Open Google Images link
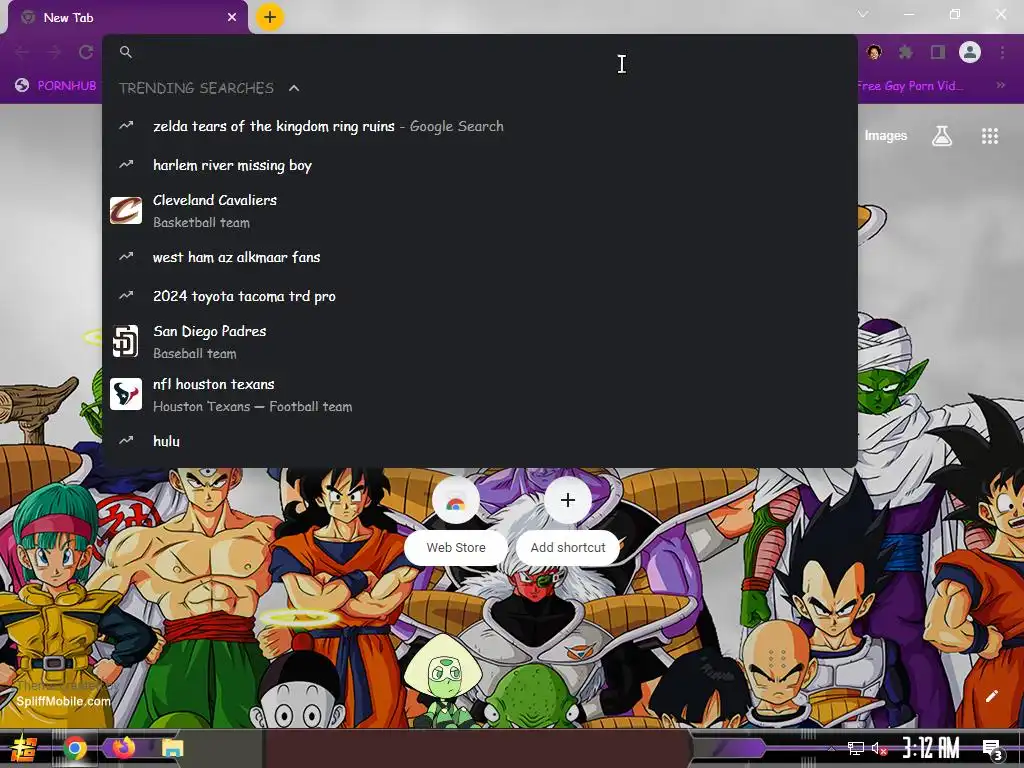Screen dimensions: 1024x768 886,135
